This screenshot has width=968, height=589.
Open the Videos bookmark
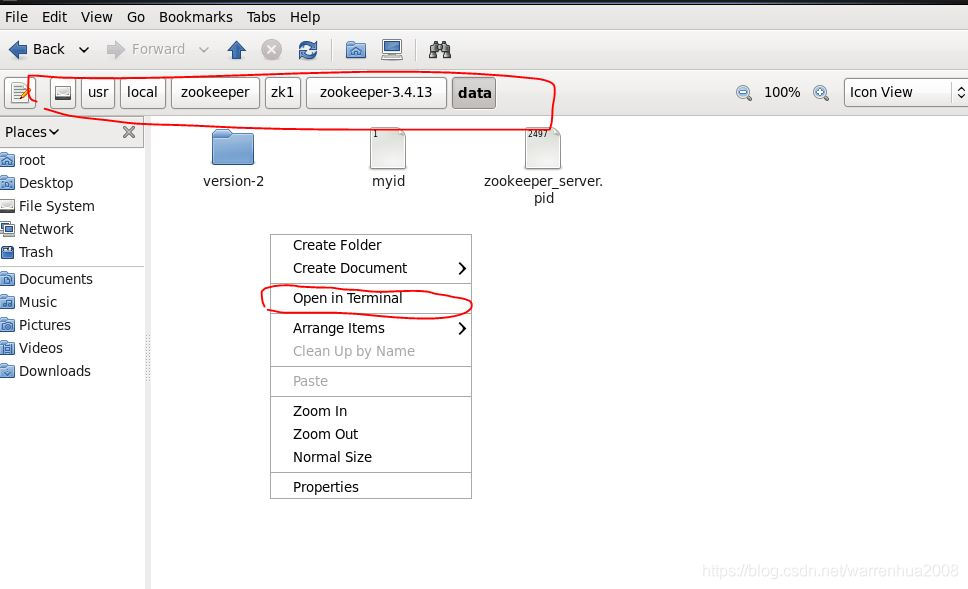pos(32,348)
